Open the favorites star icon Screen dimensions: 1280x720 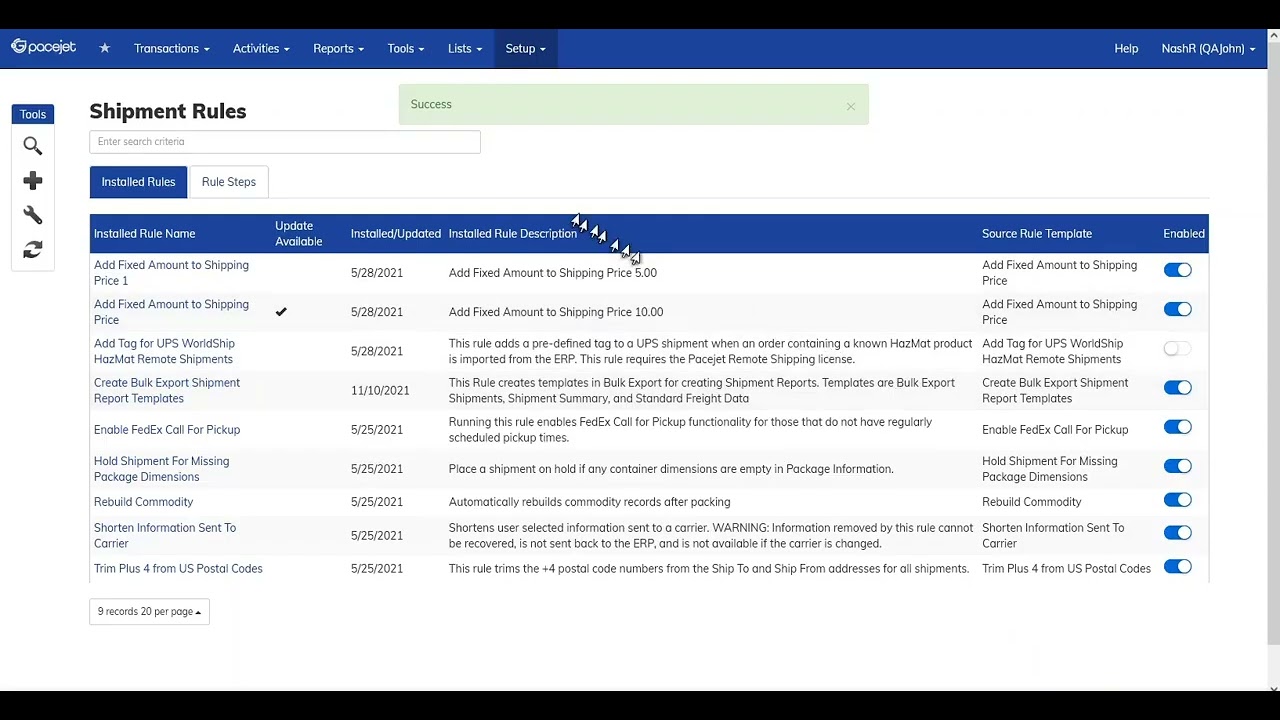pos(104,48)
